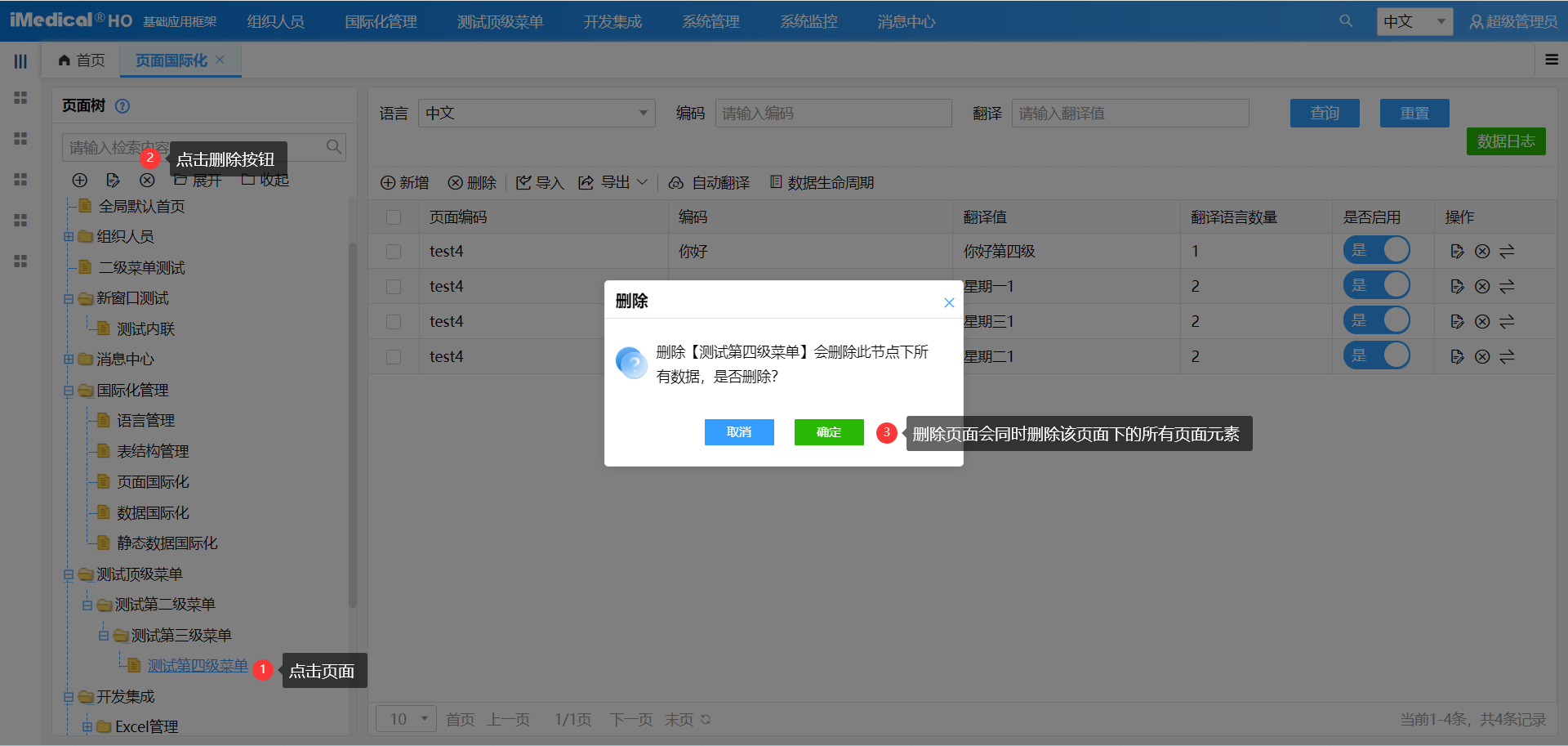
Task: Click the edit node icon in page tree
Action: pyautogui.click(x=114, y=180)
